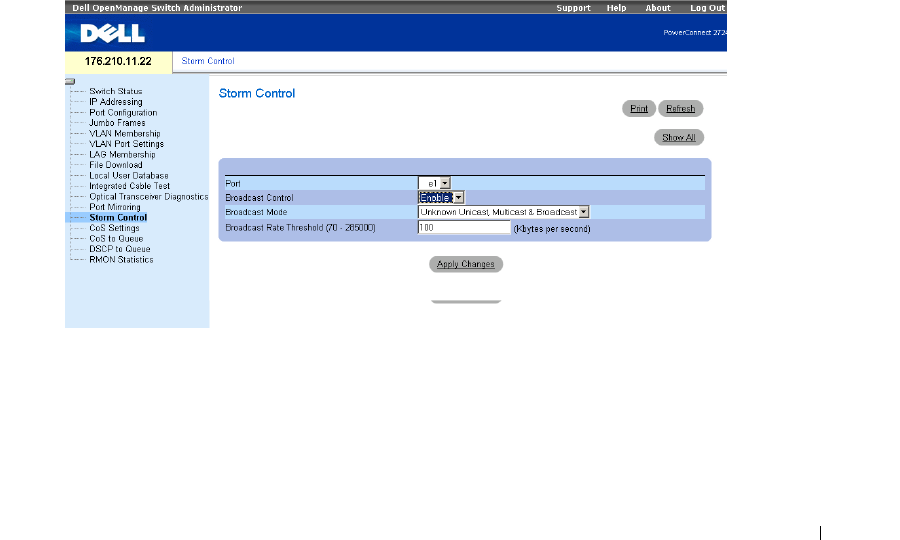This screenshot has width=900, height=540.
Task: Click the Storm Control page heading
Action: coord(257,94)
